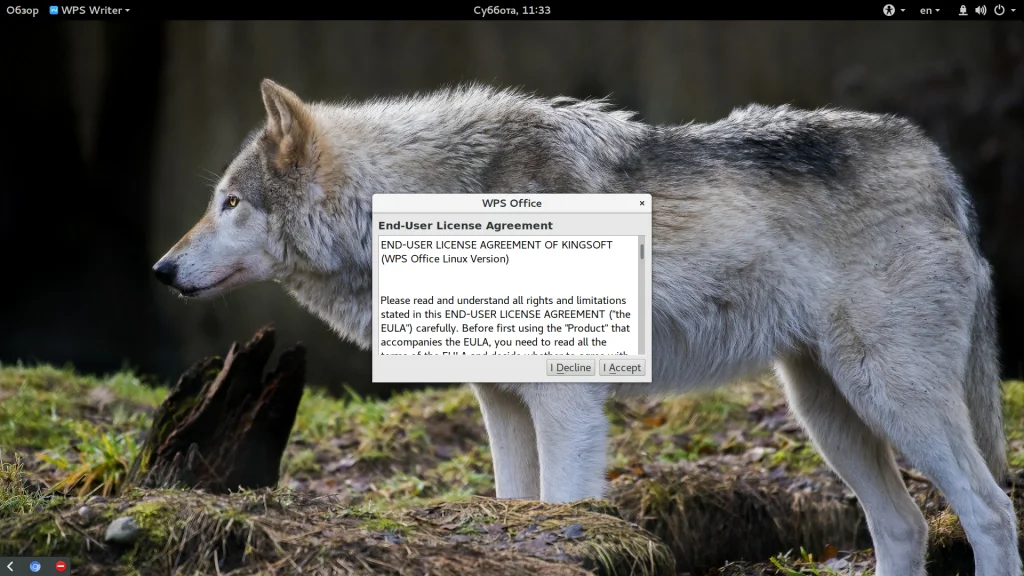1024x576 pixels.
Task: Collapse the bottom tray with left chevron
Action: coord(10,566)
